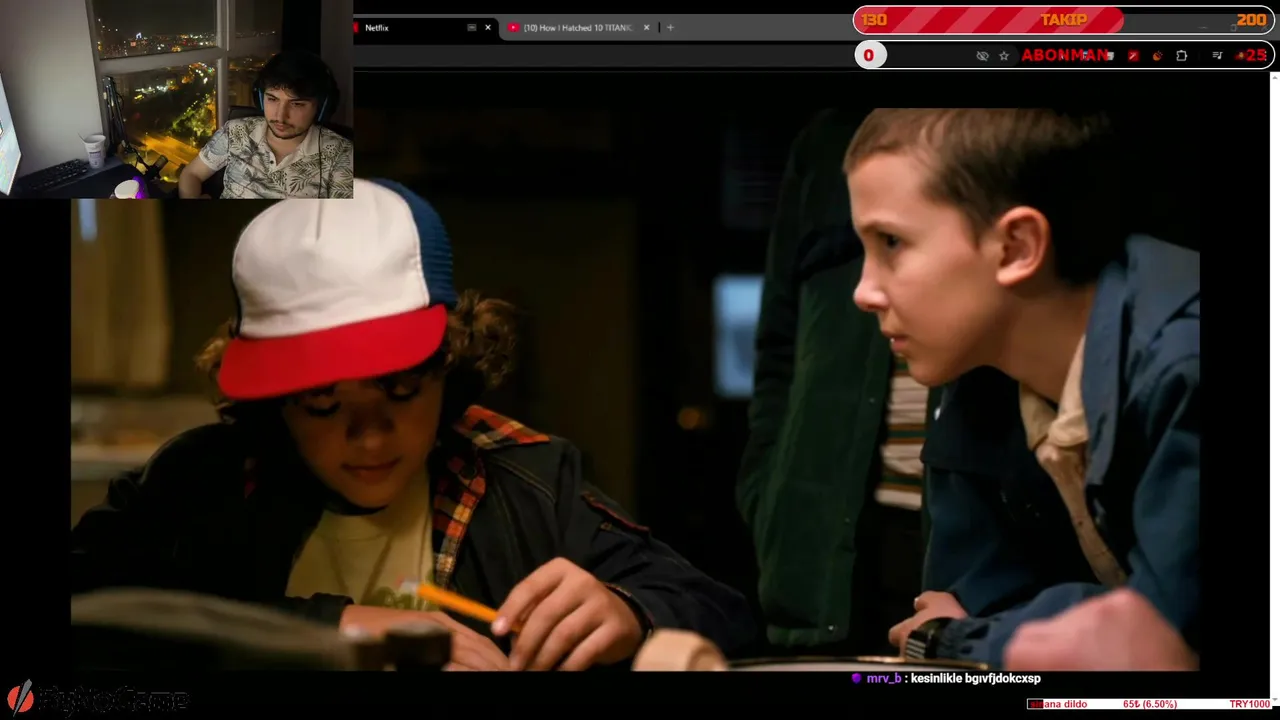Viewport: 1280px width, 720px height.
Task: Click the crossed-out eye icon in address bar
Action: point(982,56)
